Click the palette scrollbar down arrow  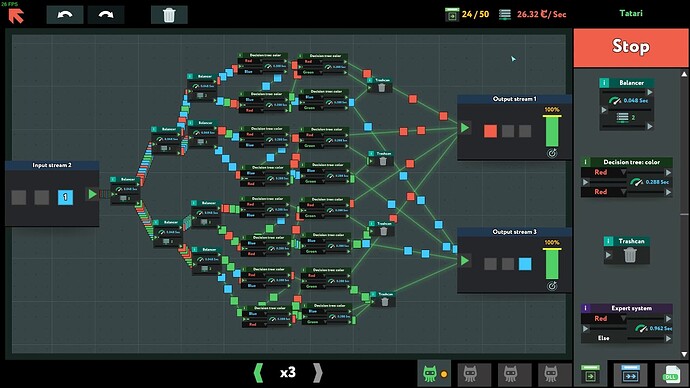click(x=684, y=354)
